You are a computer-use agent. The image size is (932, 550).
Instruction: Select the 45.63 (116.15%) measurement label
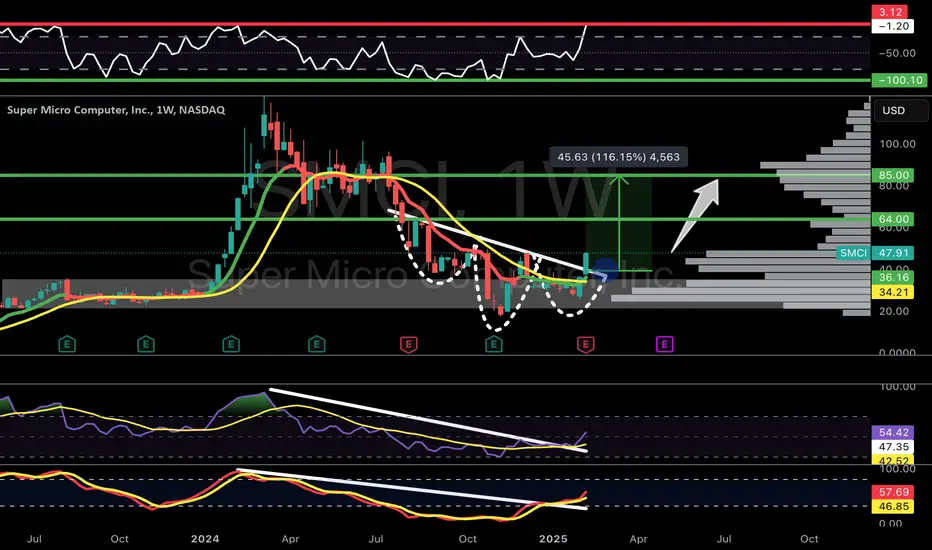(618, 157)
